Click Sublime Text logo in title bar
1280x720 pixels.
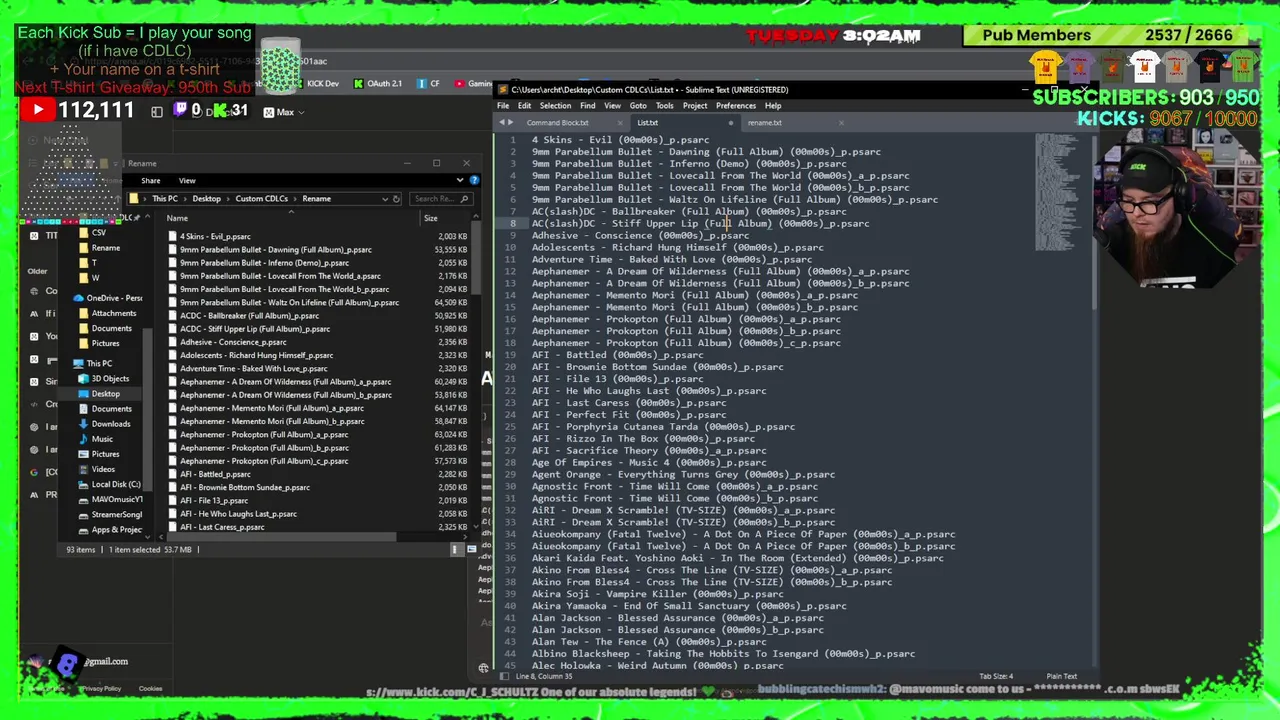[x=503, y=90]
